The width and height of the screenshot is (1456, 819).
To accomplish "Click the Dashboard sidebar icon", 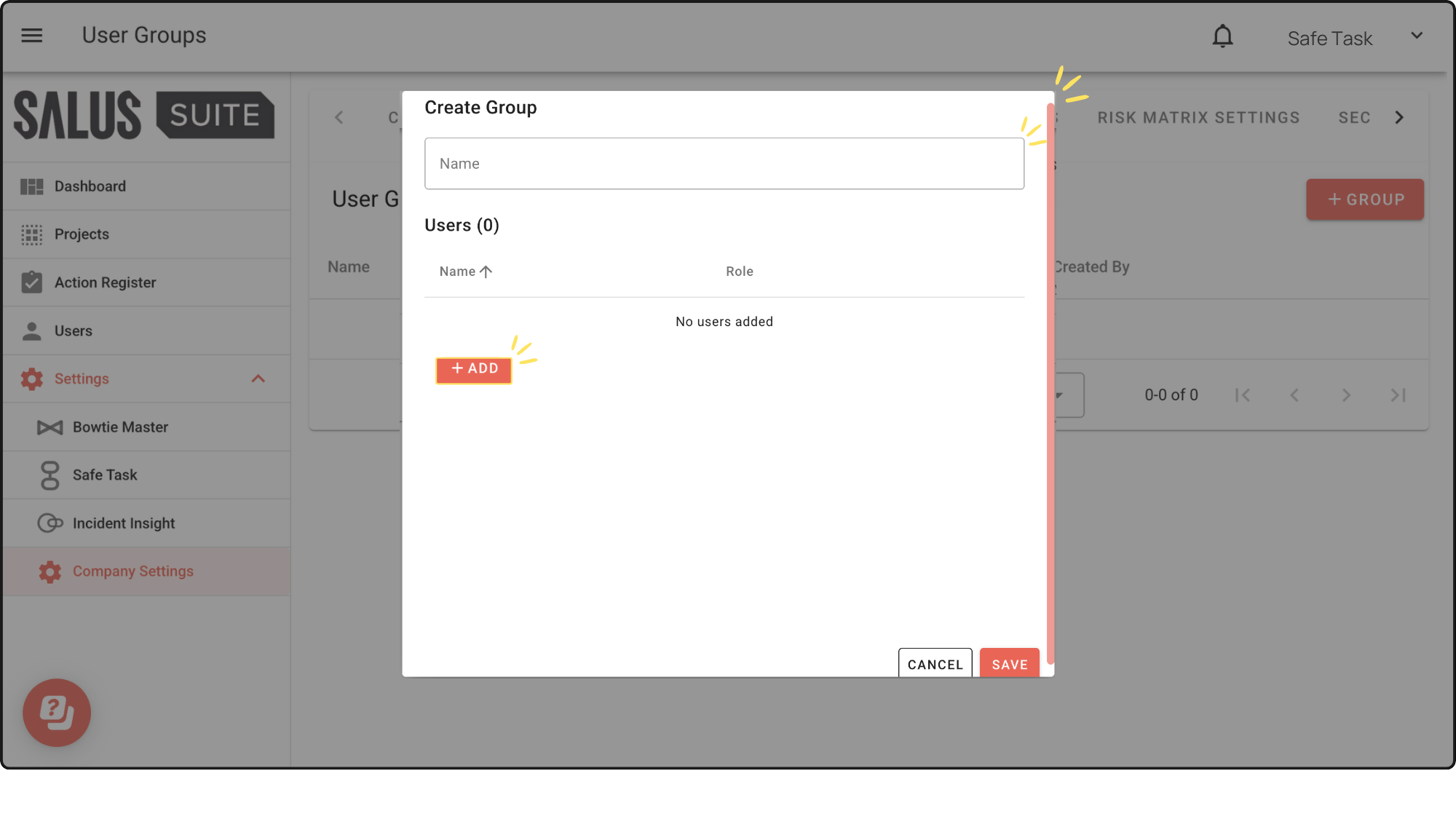I will click(31, 186).
